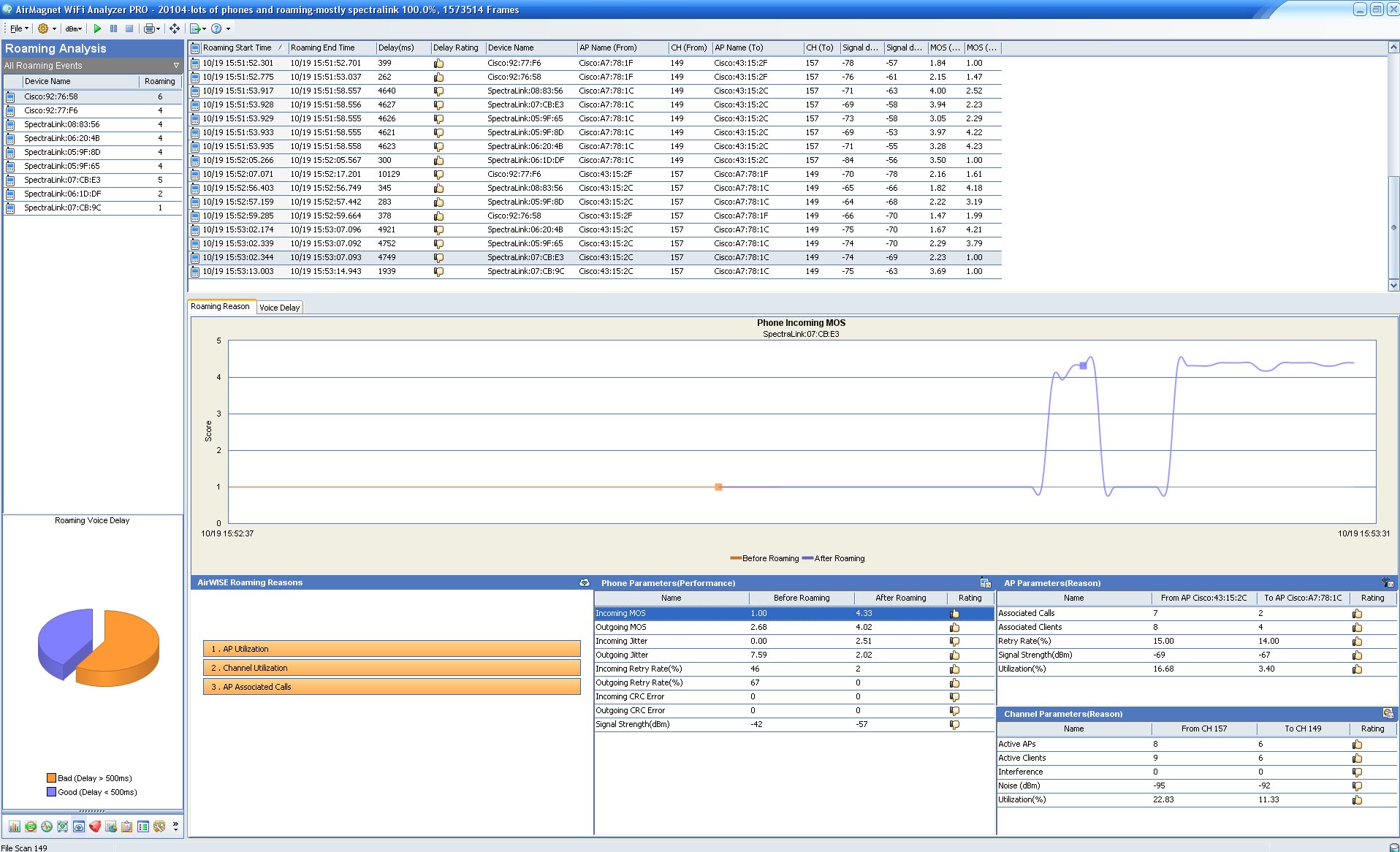Click the printer icon in toolbar
This screenshot has width=1400, height=852.
pos(149,28)
